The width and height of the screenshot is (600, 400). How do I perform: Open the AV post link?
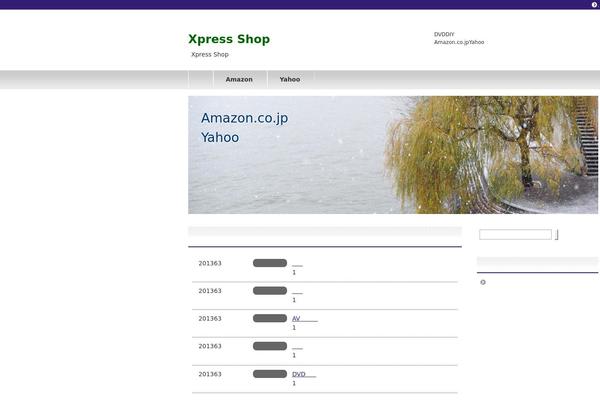click(x=305, y=318)
